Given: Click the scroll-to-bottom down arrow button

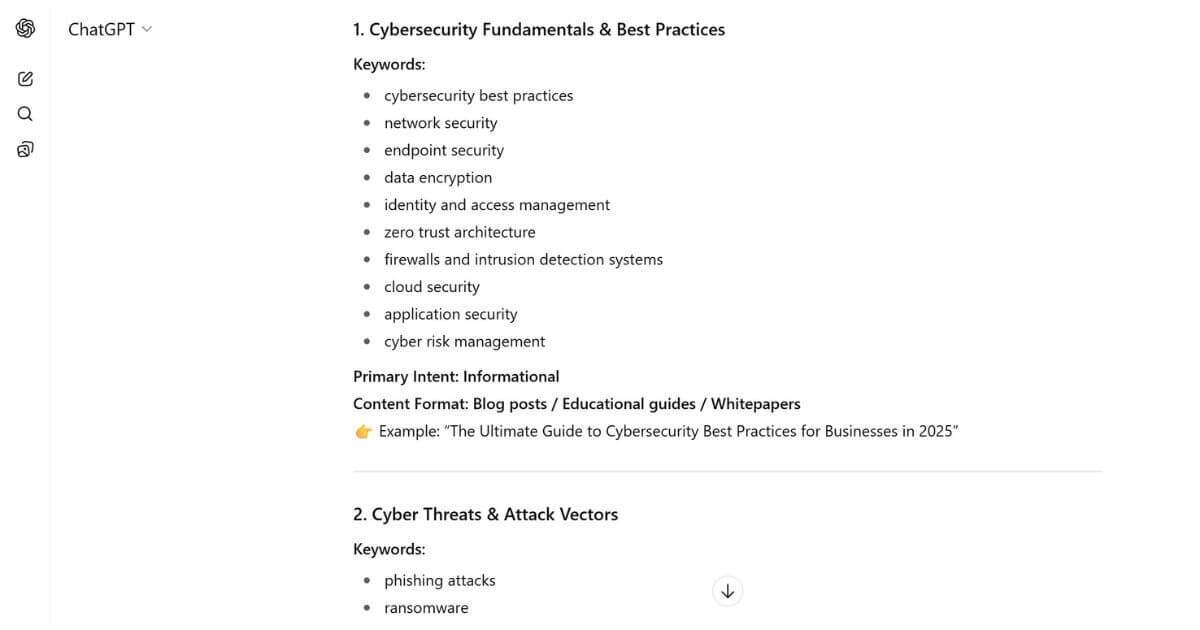Looking at the screenshot, I should click(x=727, y=591).
